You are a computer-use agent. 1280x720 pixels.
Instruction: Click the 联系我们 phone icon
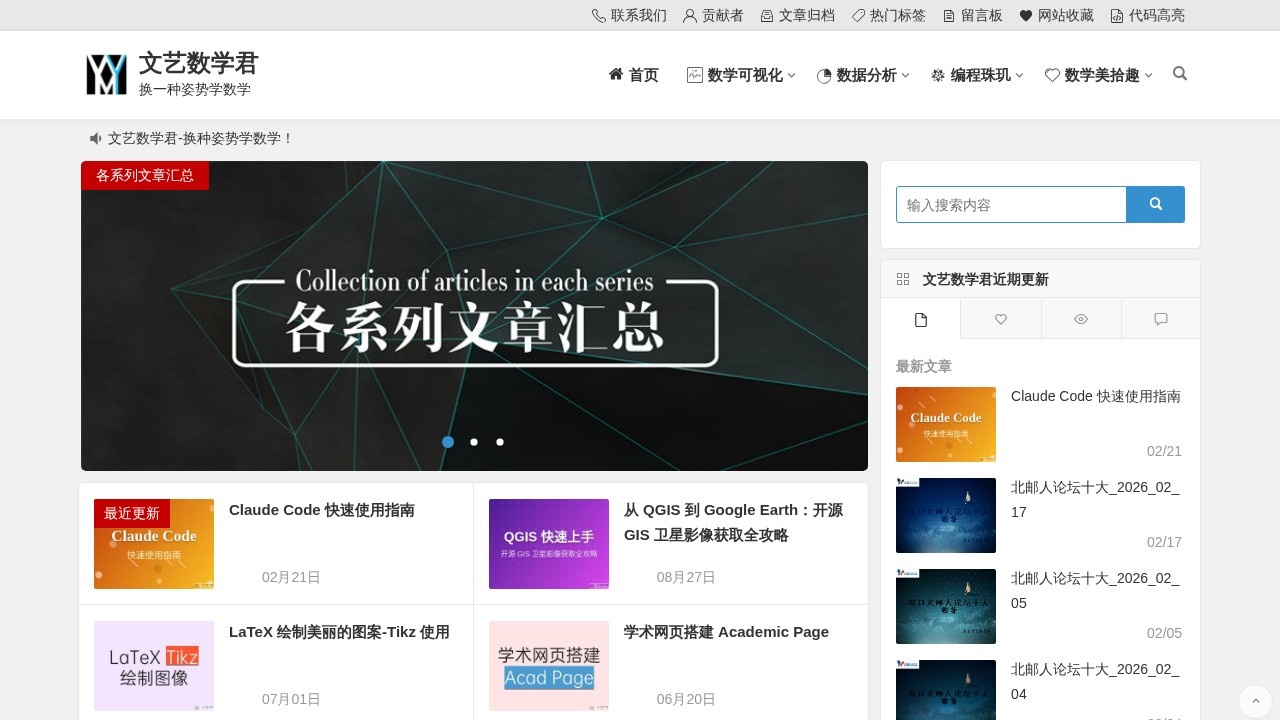tap(598, 15)
